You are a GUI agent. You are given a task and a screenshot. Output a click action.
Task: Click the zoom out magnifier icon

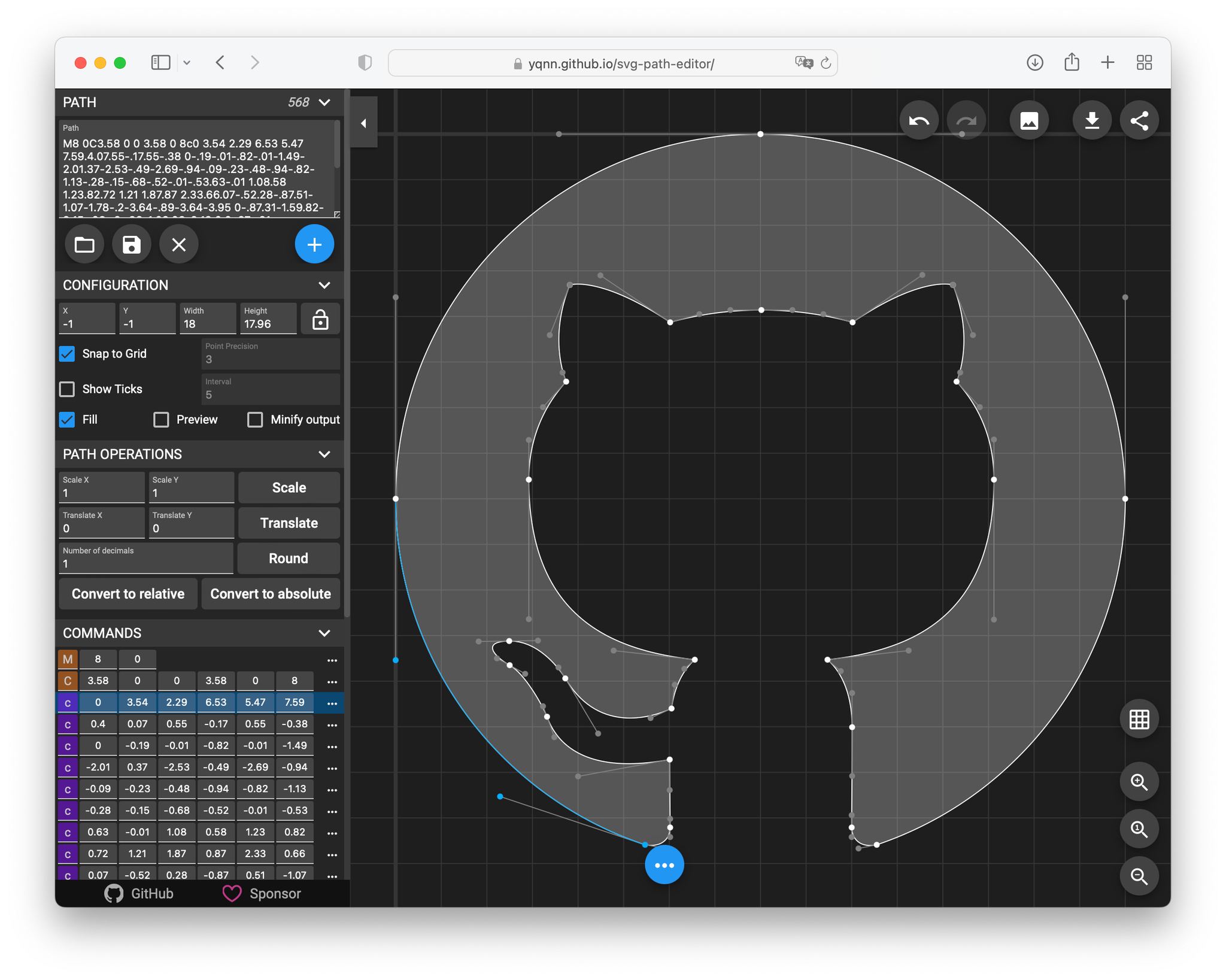[1139, 876]
